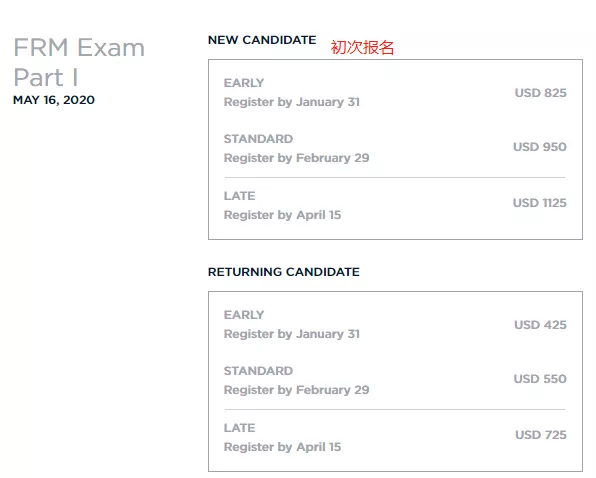
Task: Select the USD 1125 late fee
Action: click(x=539, y=203)
